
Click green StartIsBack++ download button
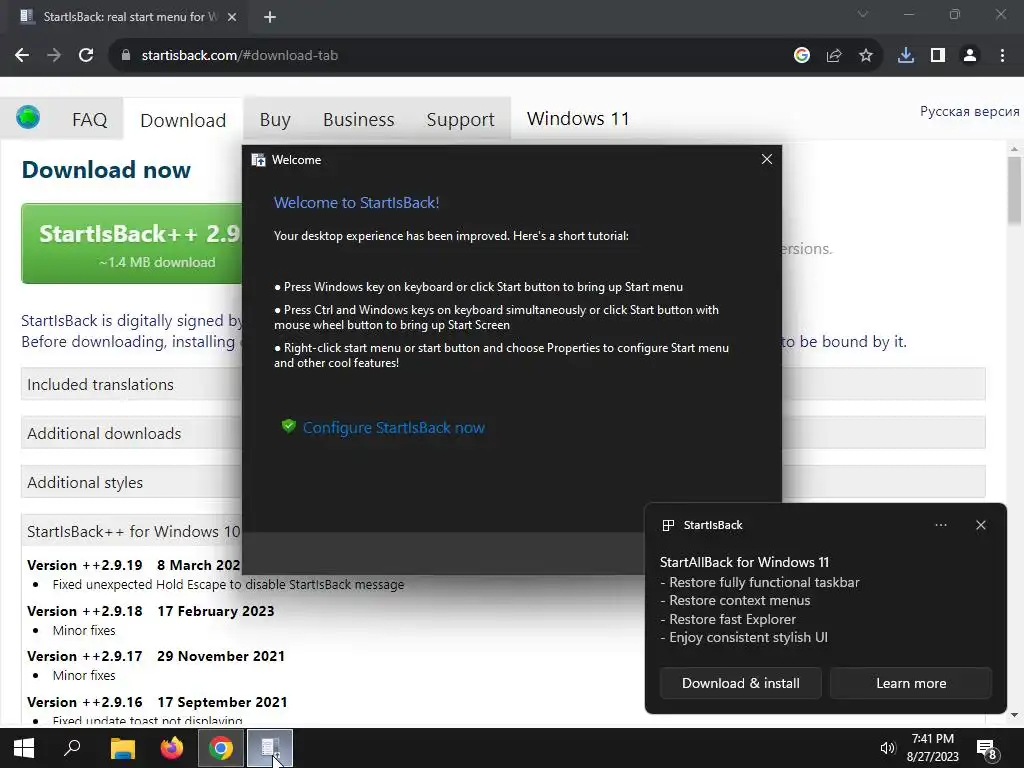(132, 244)
